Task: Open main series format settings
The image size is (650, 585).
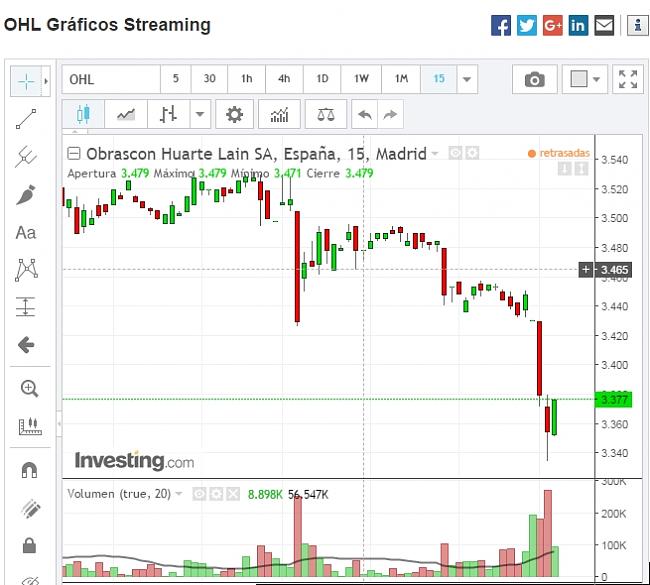Action: (472, 153)
